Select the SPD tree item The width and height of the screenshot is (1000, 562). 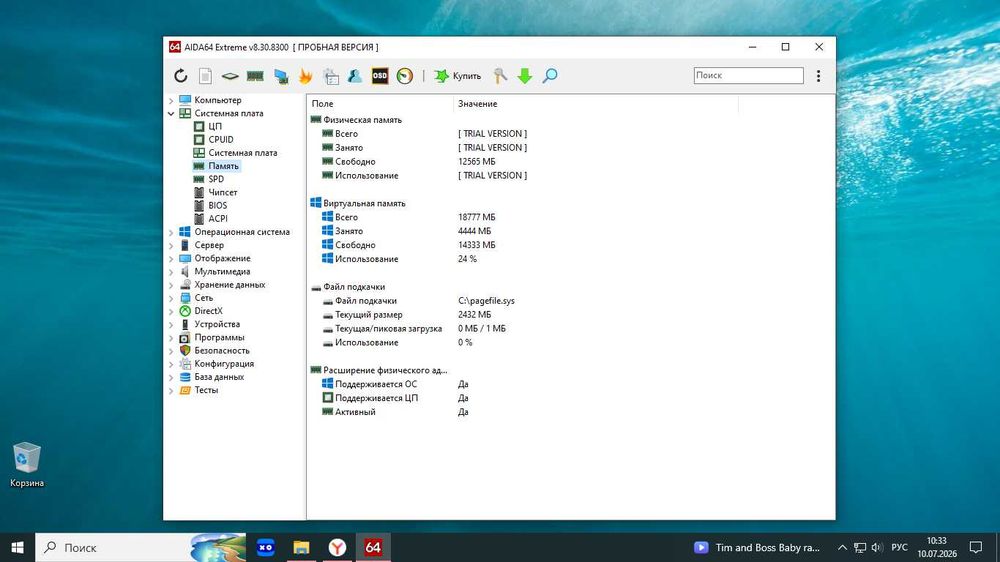tap(216, 179)
